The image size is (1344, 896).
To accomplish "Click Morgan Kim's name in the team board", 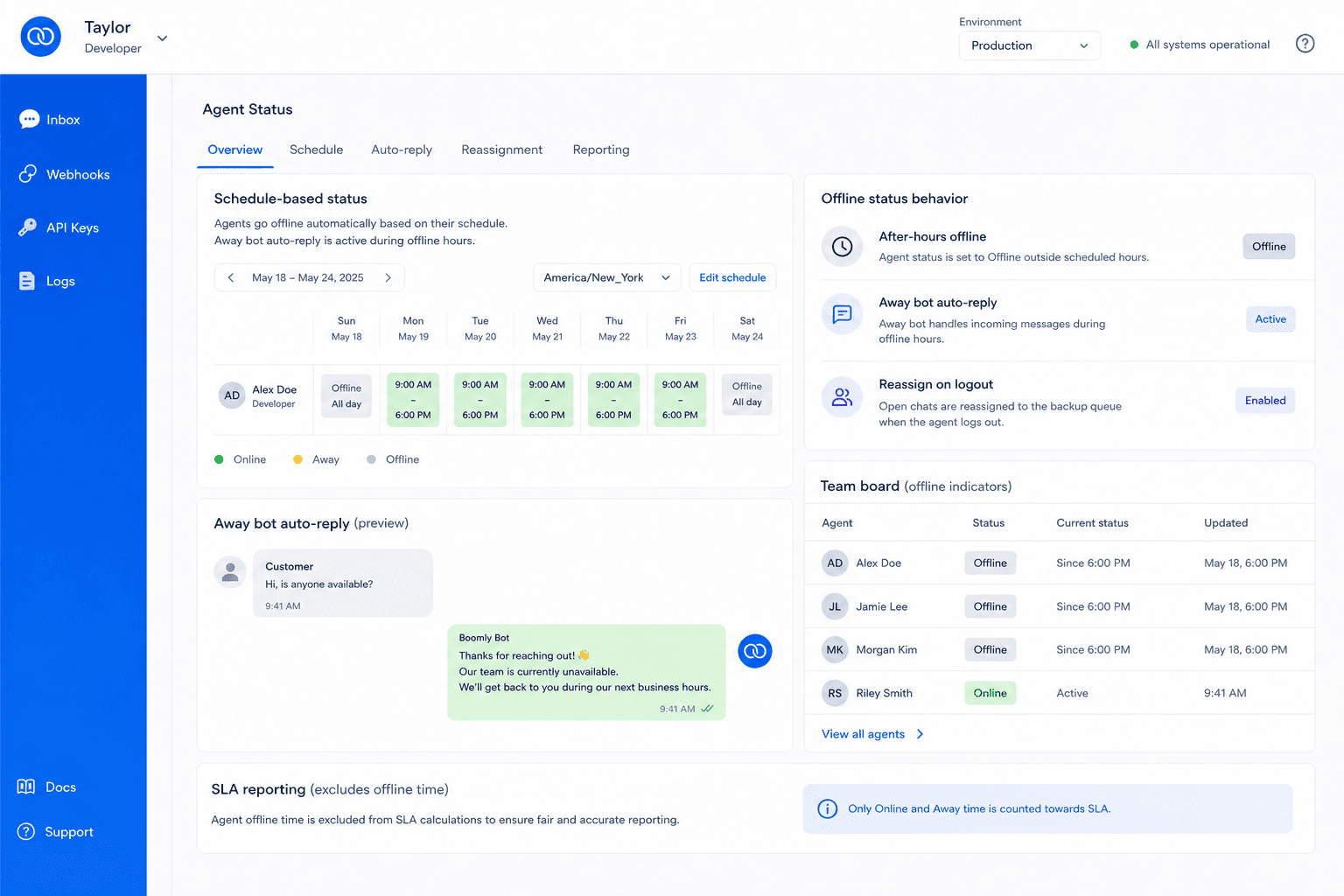I will pyautogui.click(x=886, y=649).
